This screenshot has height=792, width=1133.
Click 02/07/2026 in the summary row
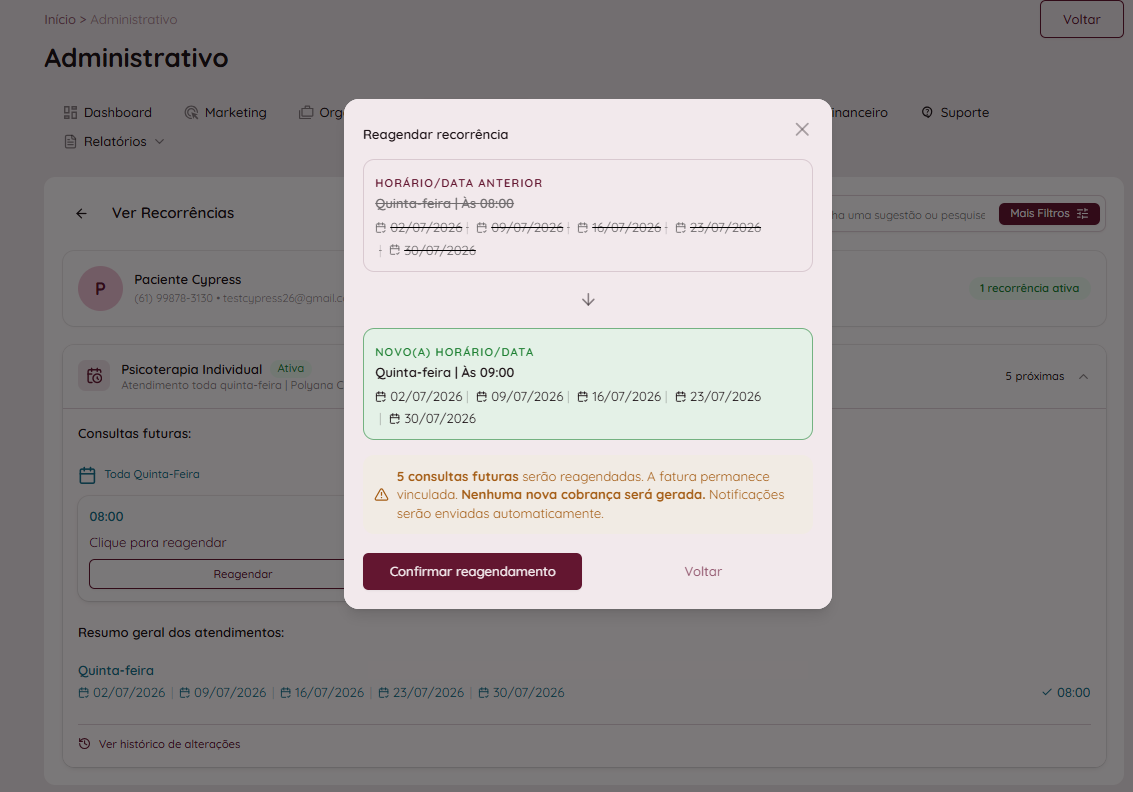[129, 693]
